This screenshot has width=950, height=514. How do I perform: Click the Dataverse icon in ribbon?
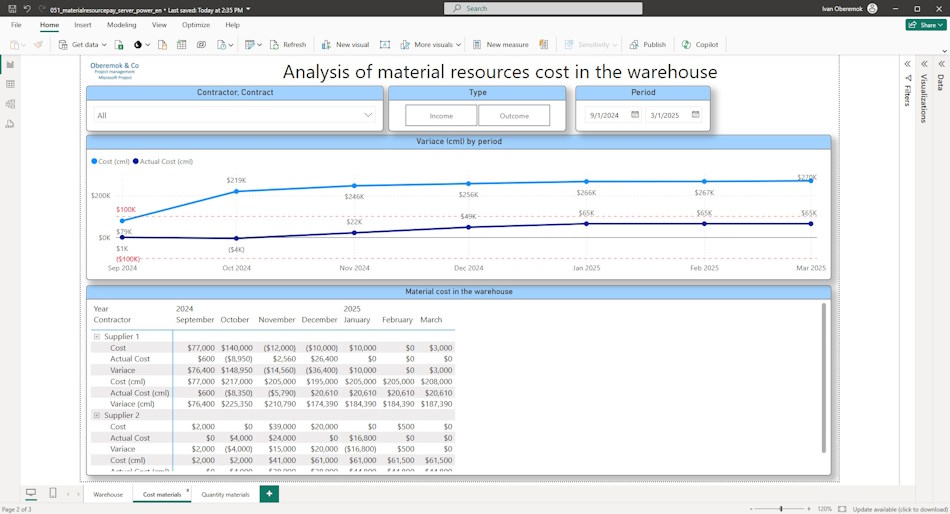[201, 45]
